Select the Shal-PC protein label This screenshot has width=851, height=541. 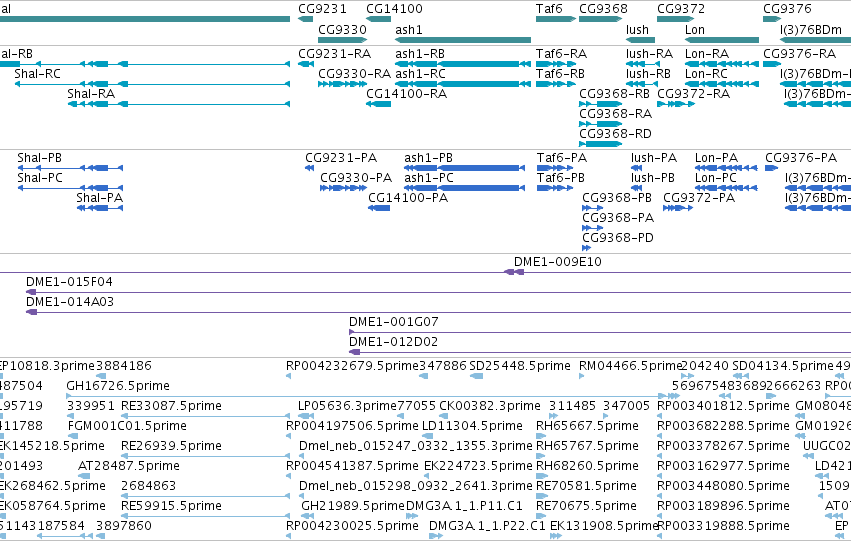click(40, 178)
